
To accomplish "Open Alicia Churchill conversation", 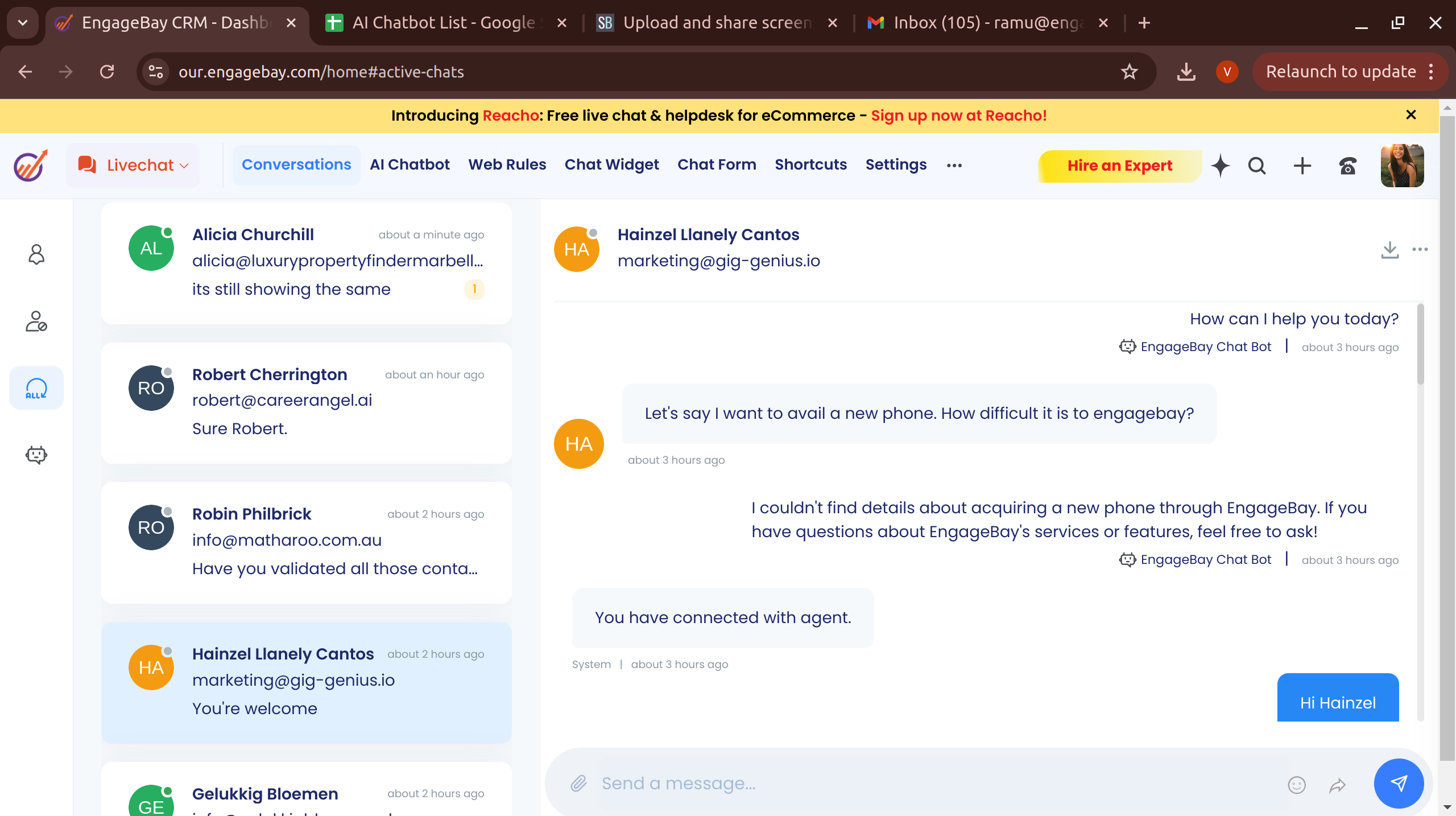I will (306, 263).
